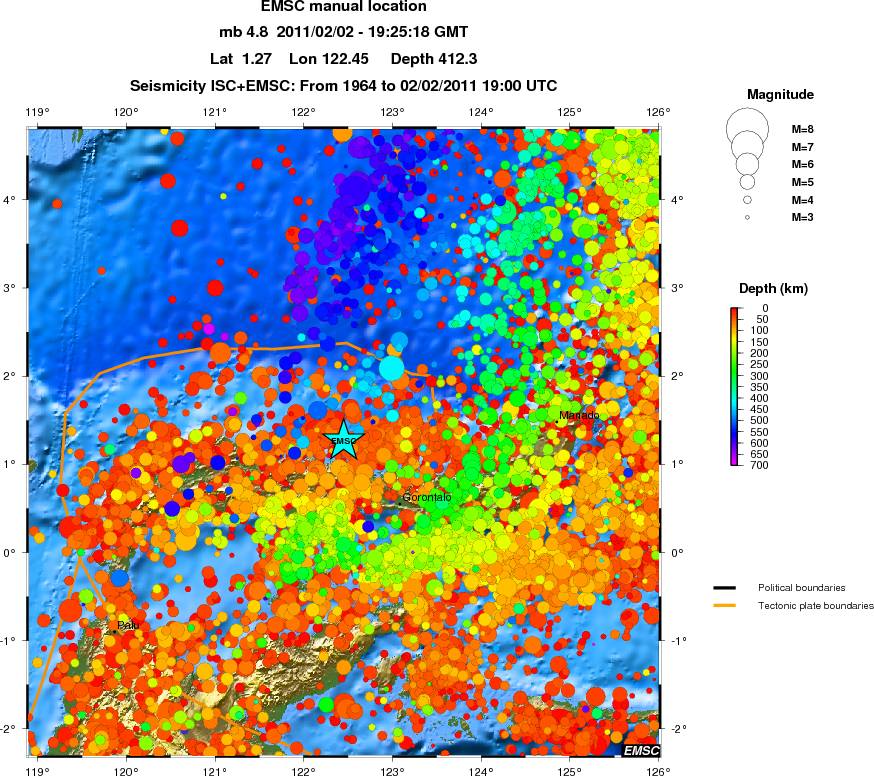This screenshot has height=776, width=874.
Task: Click the "M=3" legend label
Action: tap(803, 217)
